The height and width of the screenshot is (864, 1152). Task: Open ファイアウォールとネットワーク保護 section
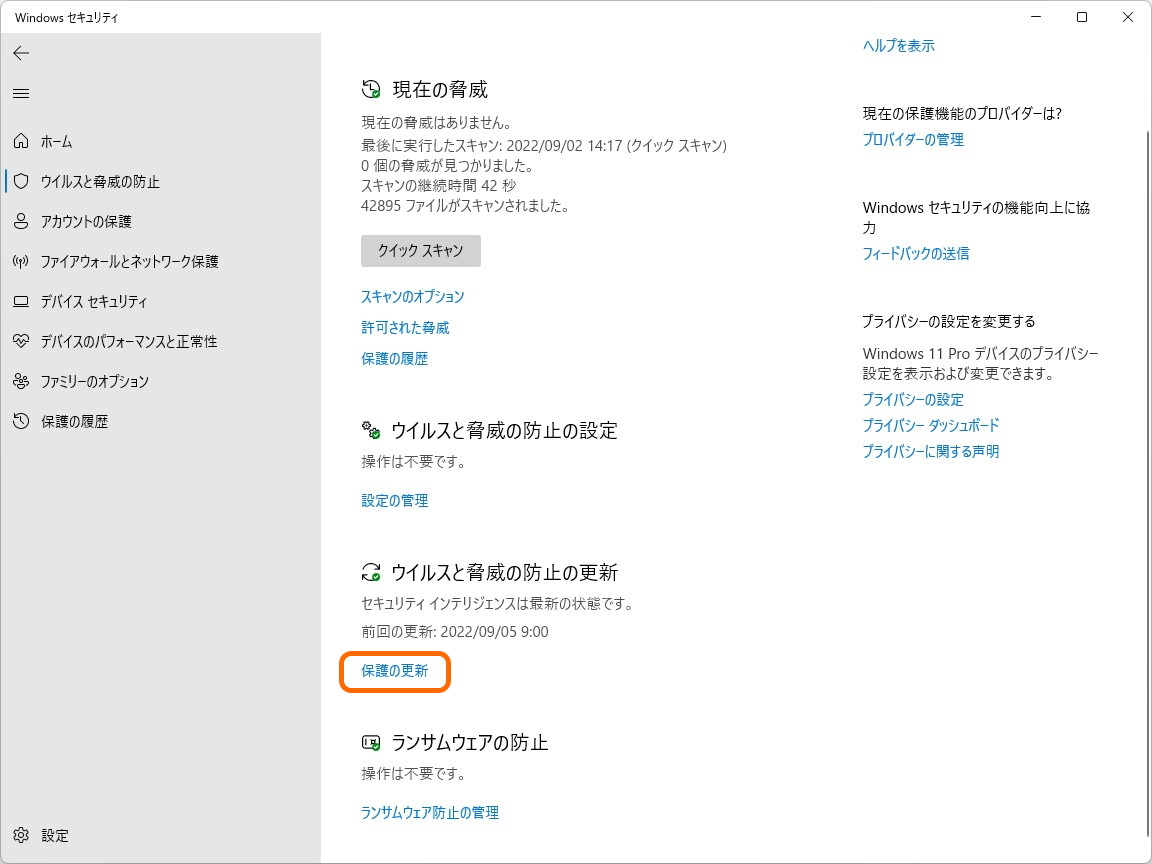point(125,261)
